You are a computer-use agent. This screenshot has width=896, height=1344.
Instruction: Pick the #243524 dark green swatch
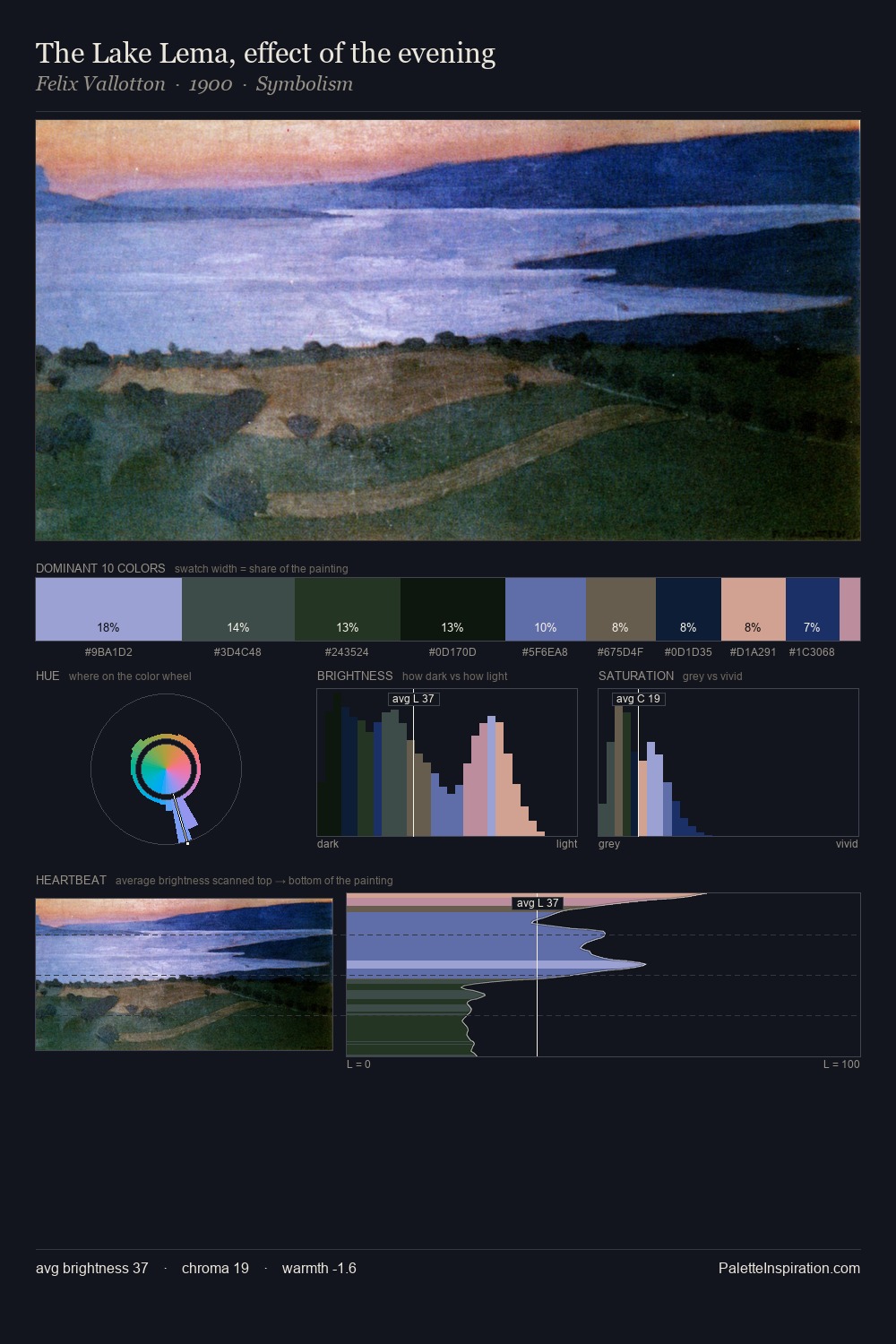pyautogui.click(x=348, y=609)
